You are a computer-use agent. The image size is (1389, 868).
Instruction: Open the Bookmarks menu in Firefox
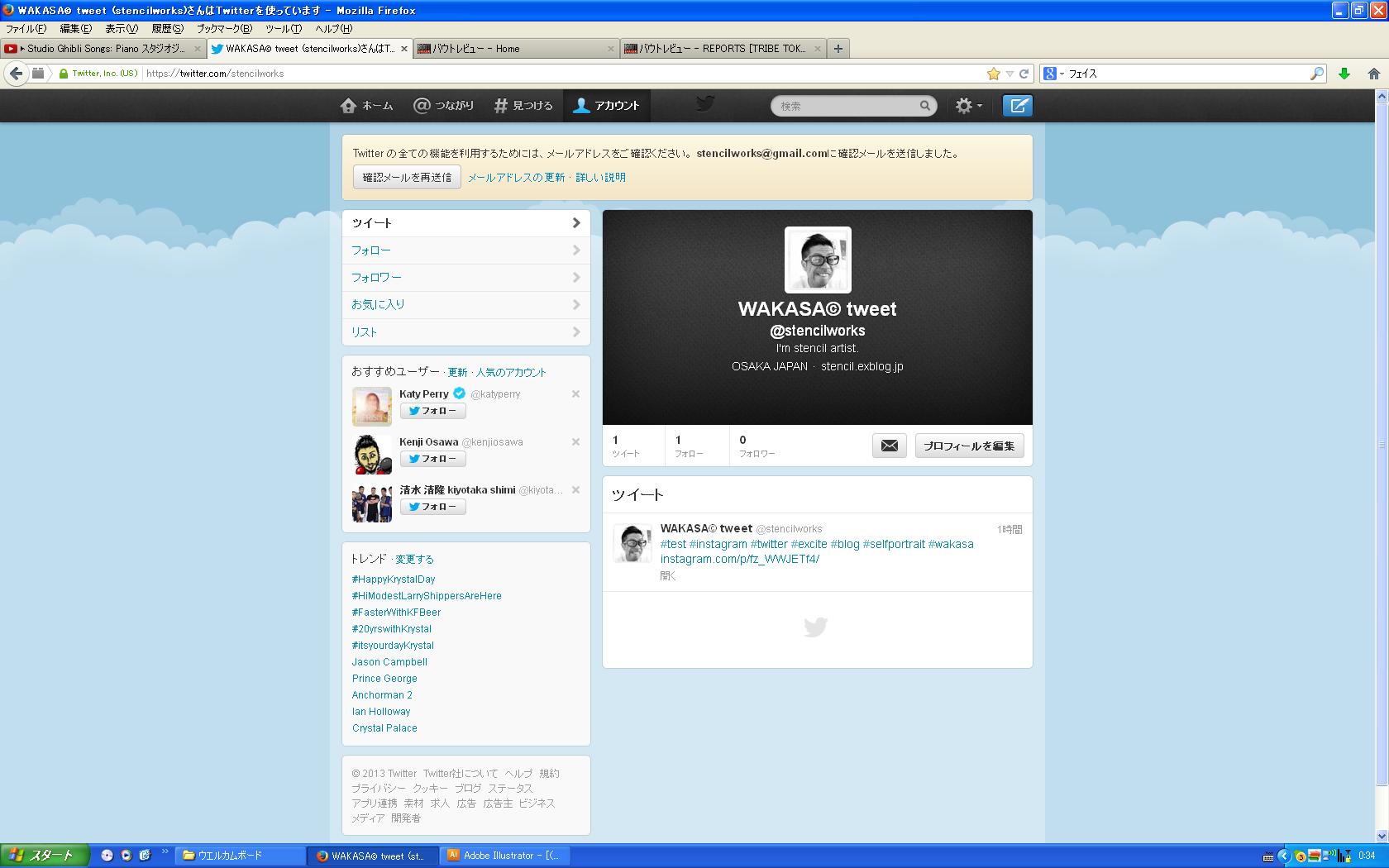(223, 29)
